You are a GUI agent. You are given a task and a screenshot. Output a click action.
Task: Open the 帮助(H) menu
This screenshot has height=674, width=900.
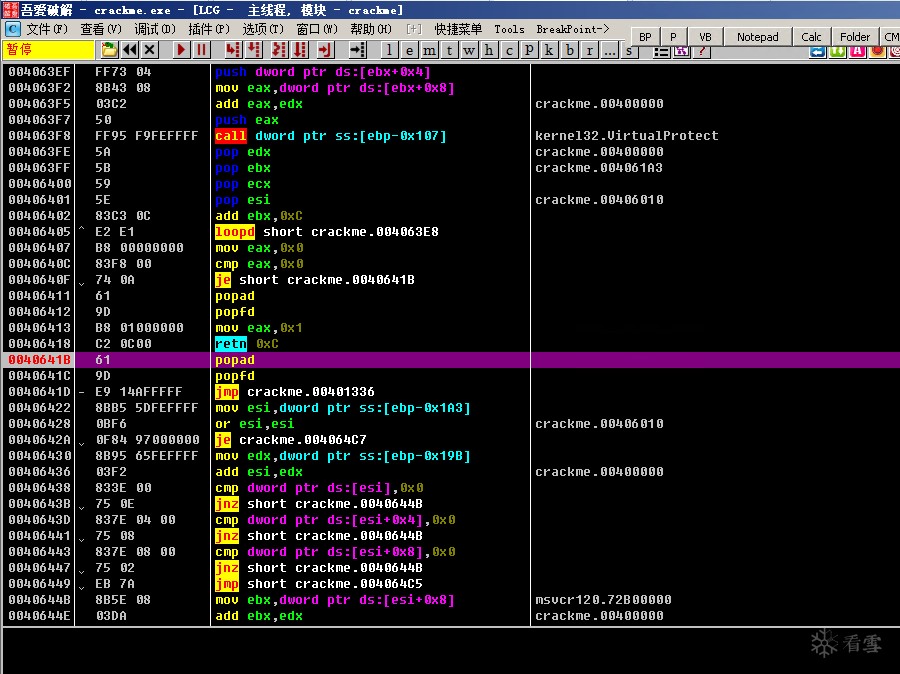click(x=371, y=29)
